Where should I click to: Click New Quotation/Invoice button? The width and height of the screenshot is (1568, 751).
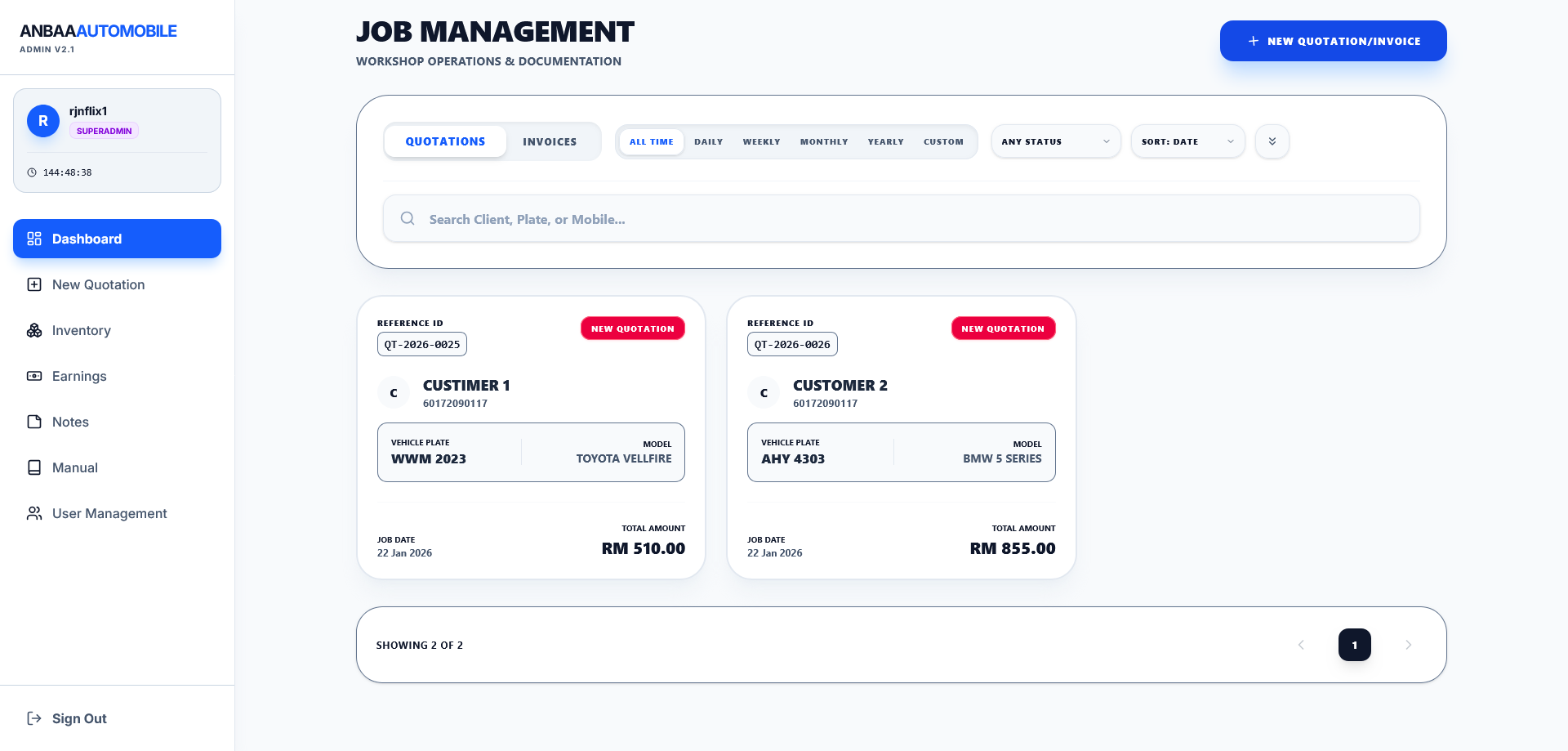[x=1333, y=41]
